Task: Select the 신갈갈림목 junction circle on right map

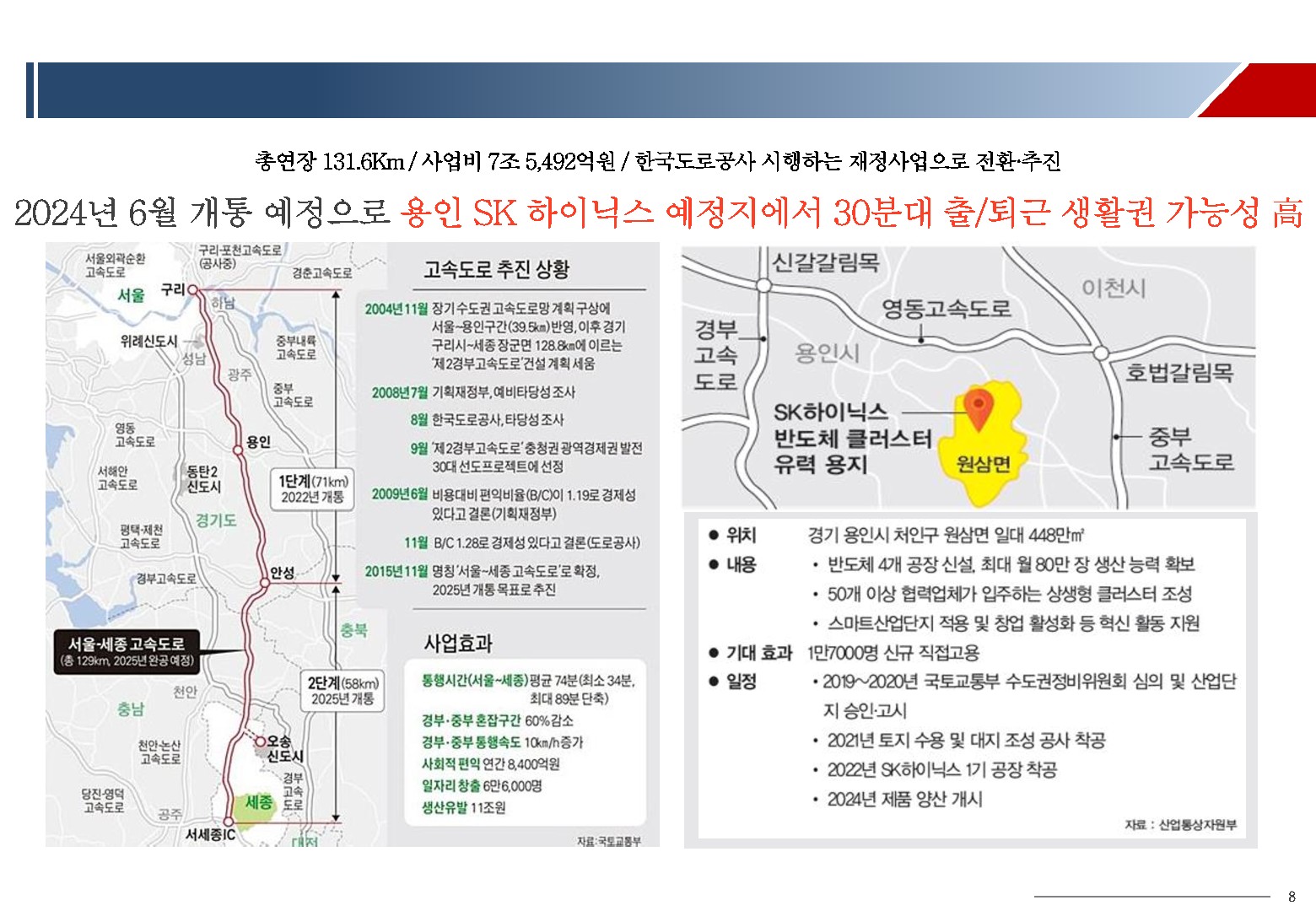Action: [x=763, y=285]
